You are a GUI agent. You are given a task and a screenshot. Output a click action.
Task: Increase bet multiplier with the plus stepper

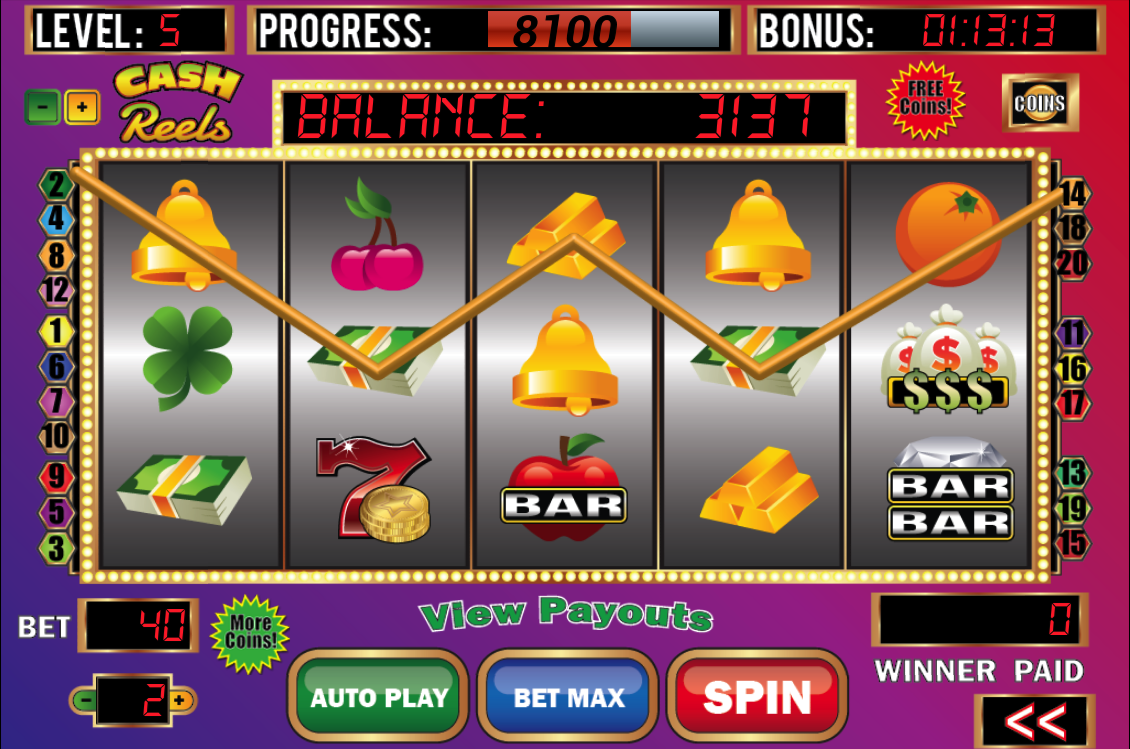pos(181,700)
